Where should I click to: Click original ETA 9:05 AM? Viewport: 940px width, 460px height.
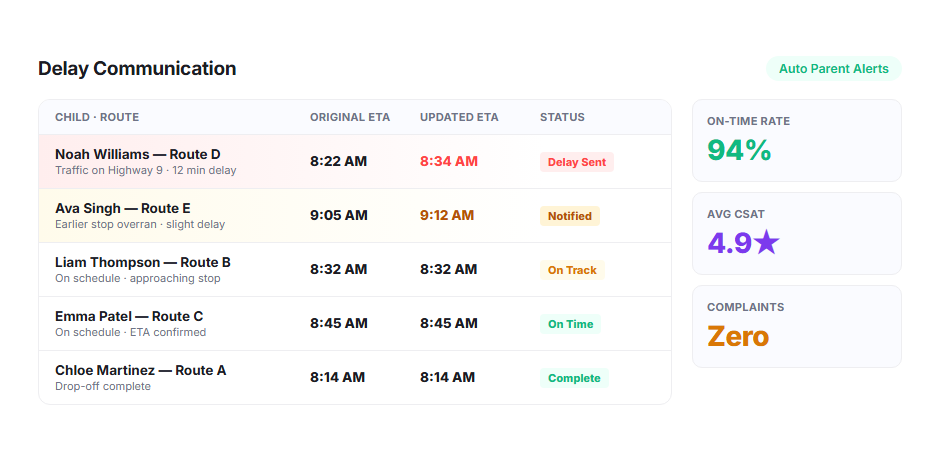point(339,215)
